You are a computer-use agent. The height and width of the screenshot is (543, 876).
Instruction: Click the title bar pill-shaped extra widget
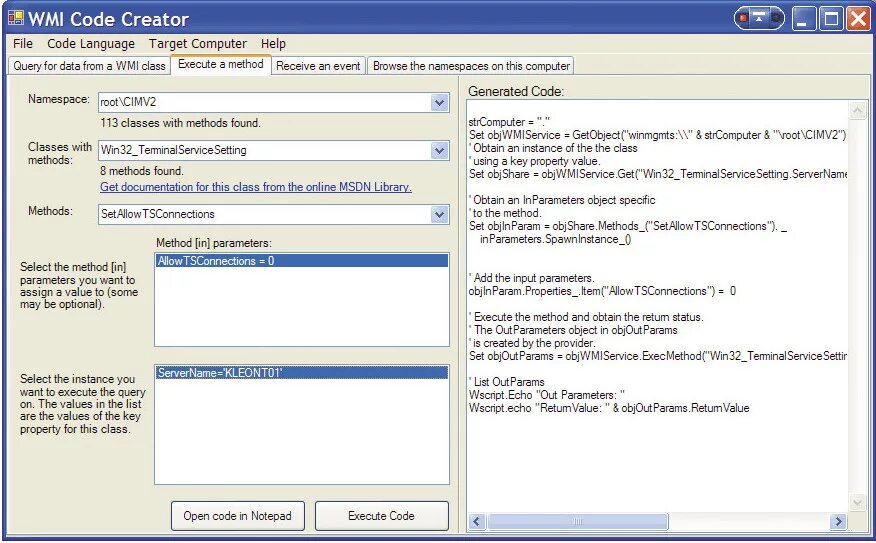[759, 18]
